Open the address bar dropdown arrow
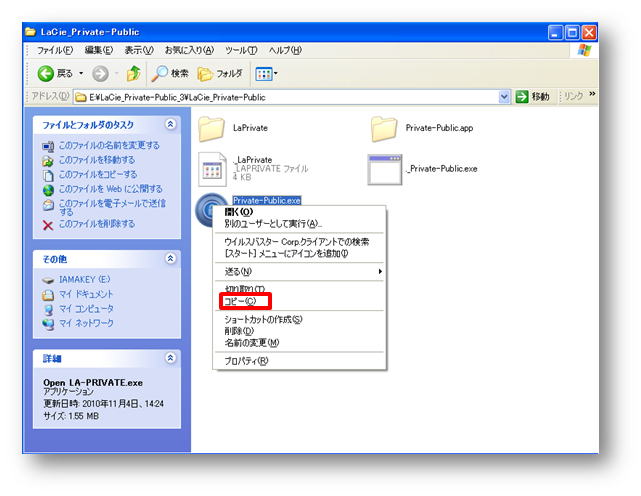The width and height of the screenshot is (641, 496). click(504, 97)
